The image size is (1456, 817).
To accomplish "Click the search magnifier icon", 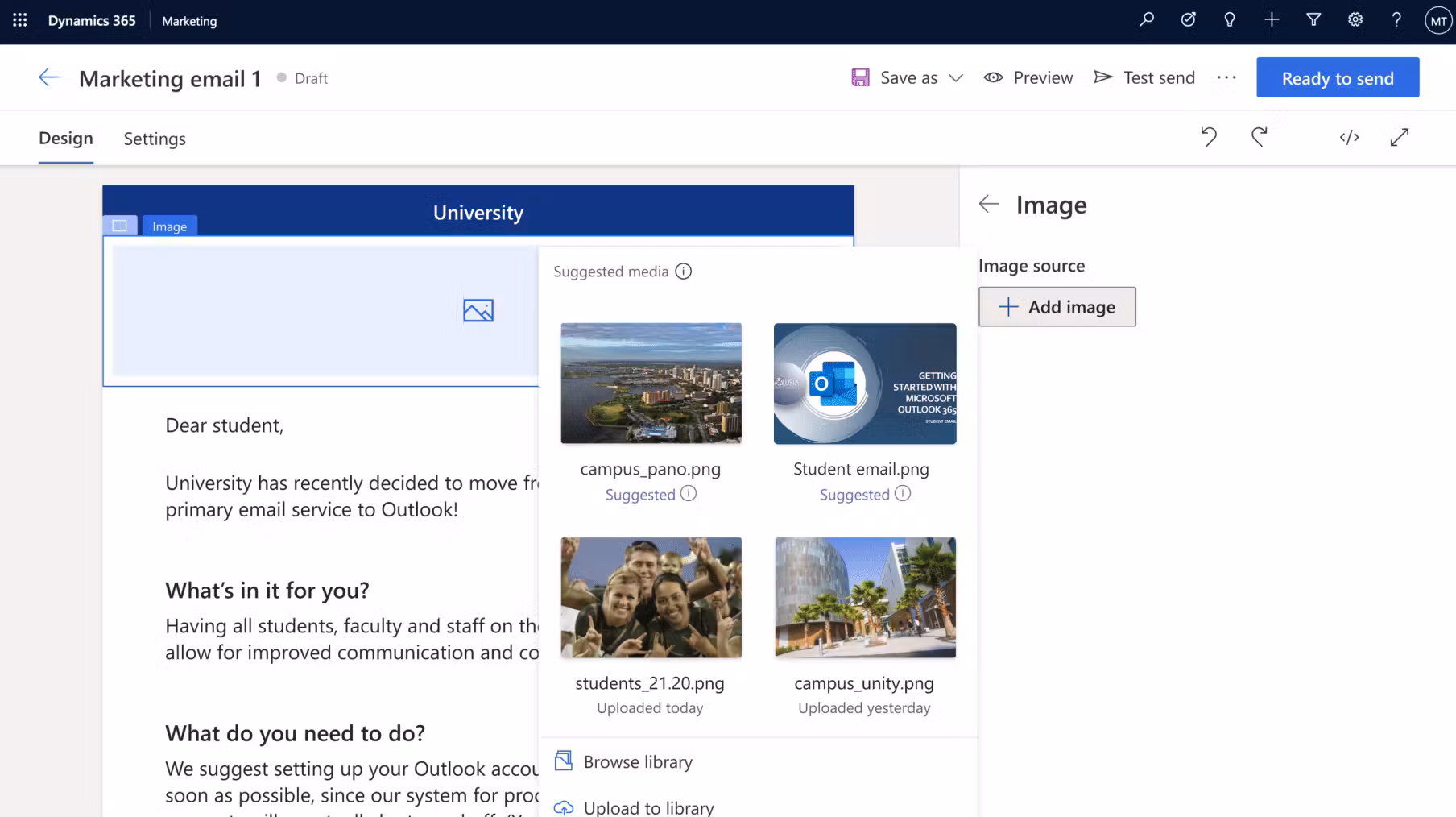I will coord(1147,20).
